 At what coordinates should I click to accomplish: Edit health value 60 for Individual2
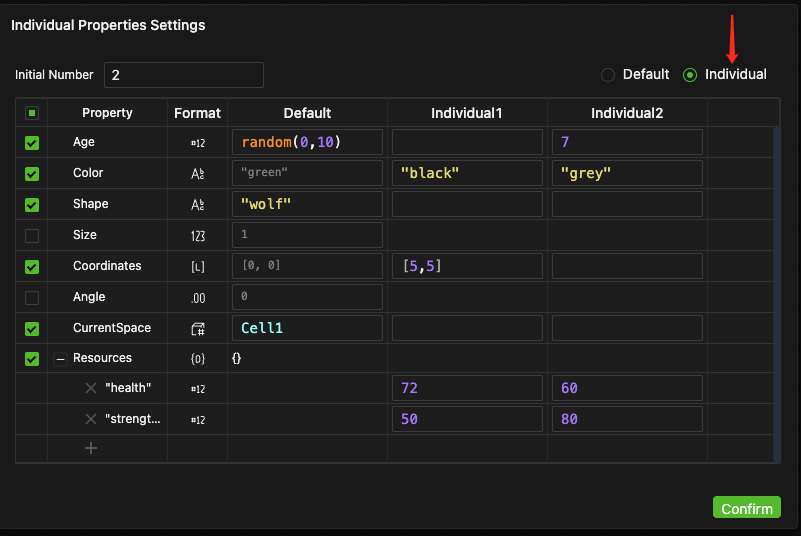coord(627,388)
